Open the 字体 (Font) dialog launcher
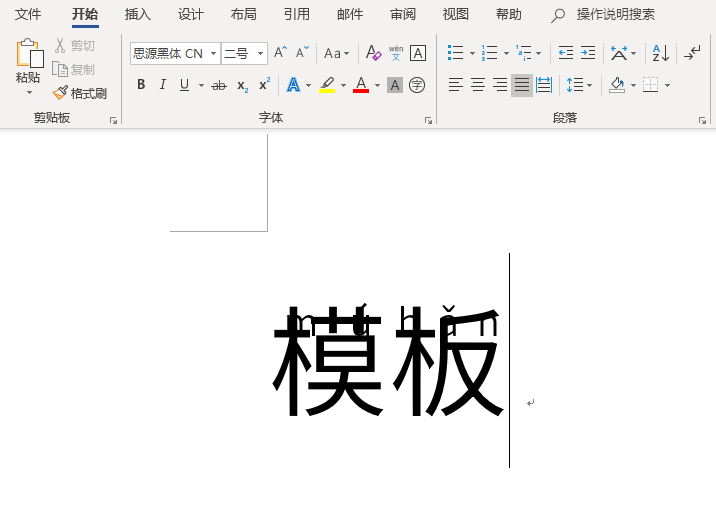 [x=428, y=121]
